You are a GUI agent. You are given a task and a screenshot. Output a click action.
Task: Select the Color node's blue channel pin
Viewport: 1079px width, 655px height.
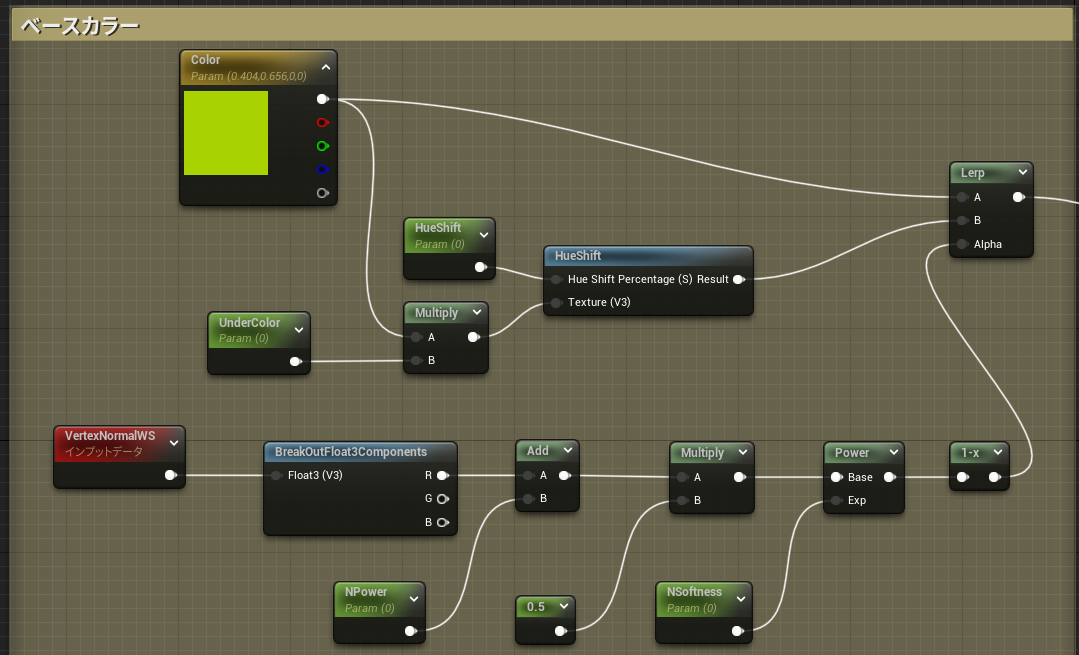(x=323, y=169)
